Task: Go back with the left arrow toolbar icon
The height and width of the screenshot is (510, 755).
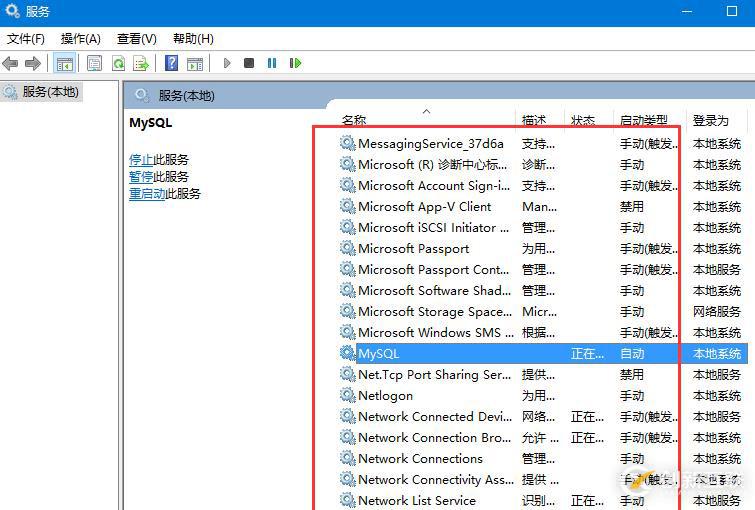Action: (10, 63)
